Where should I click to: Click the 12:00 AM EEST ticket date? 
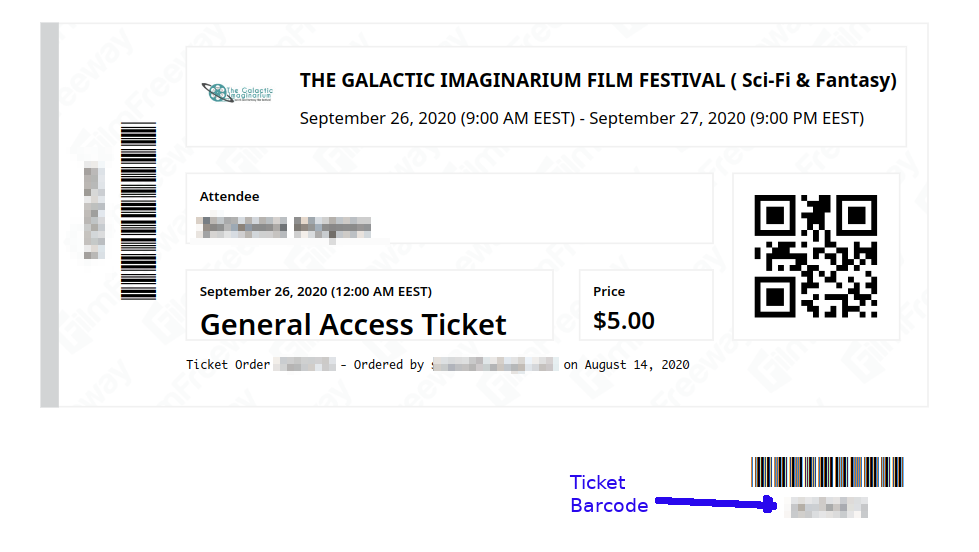click(x=315, y=292)
